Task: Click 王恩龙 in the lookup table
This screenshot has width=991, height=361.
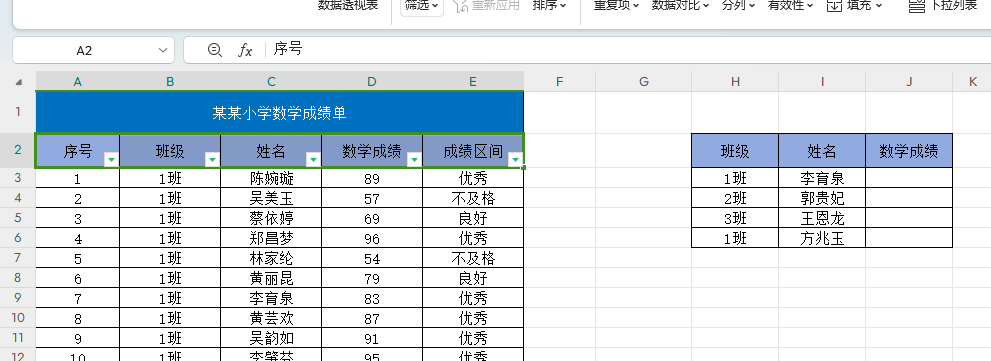Action: pos(822,218)
